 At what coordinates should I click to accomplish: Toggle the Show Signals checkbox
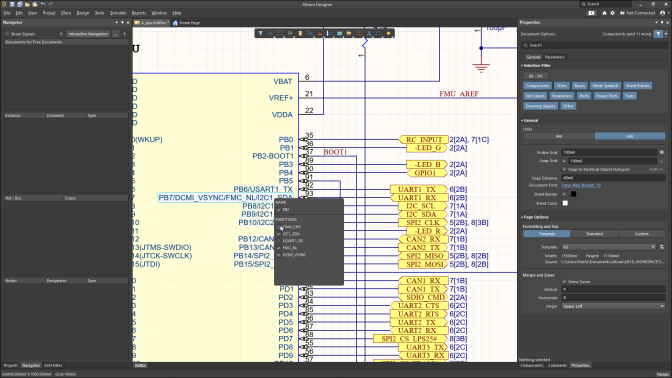7,34
